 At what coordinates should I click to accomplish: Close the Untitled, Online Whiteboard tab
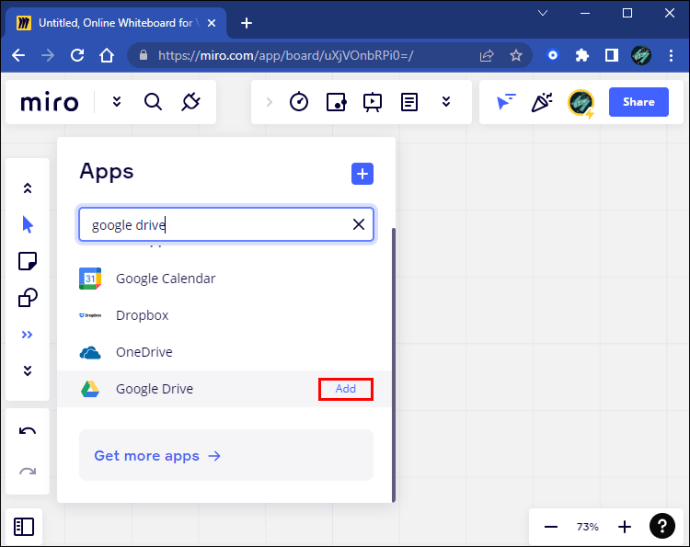(x=212, y=23)
